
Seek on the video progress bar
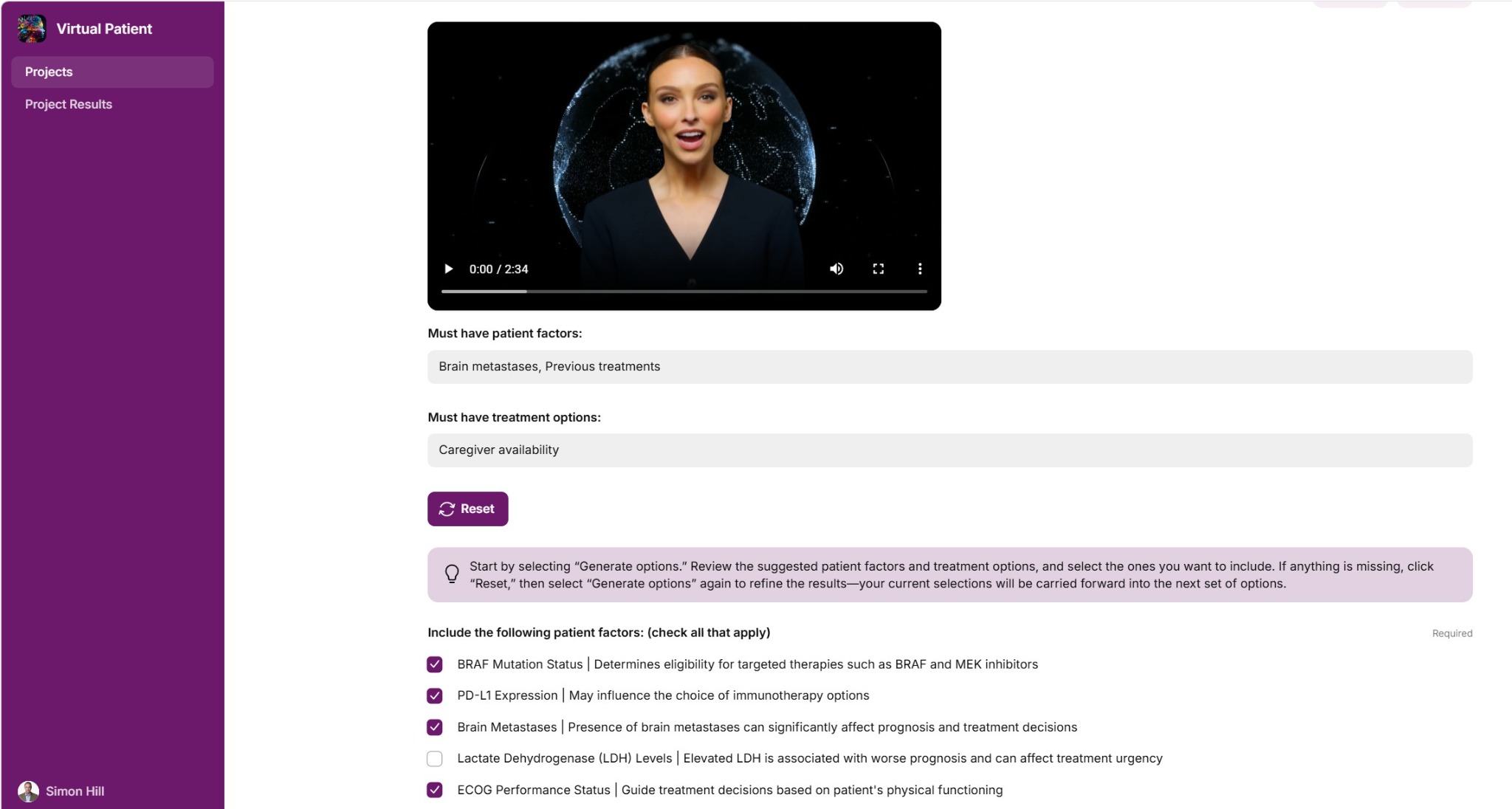[684, 292]
